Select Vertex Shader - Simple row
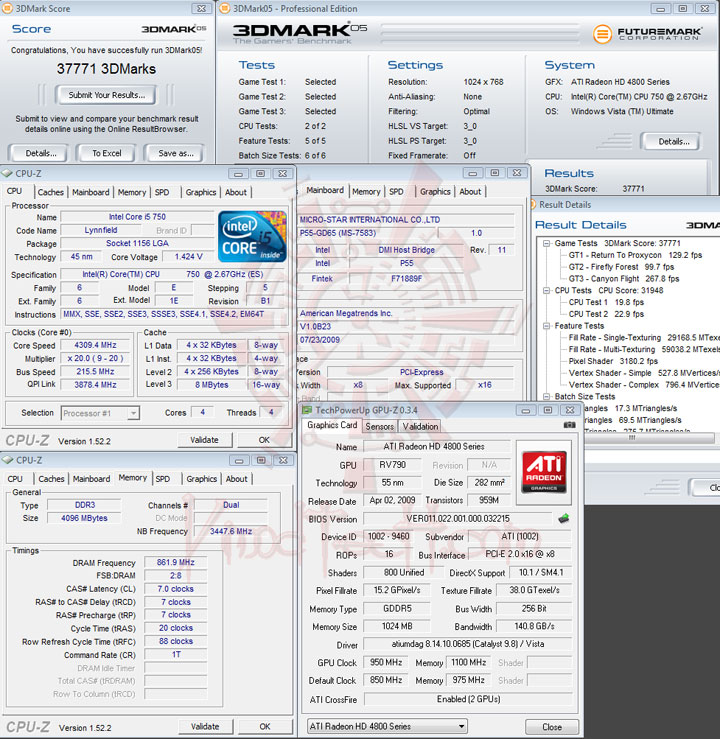720x739 pixels. point(644,373)
